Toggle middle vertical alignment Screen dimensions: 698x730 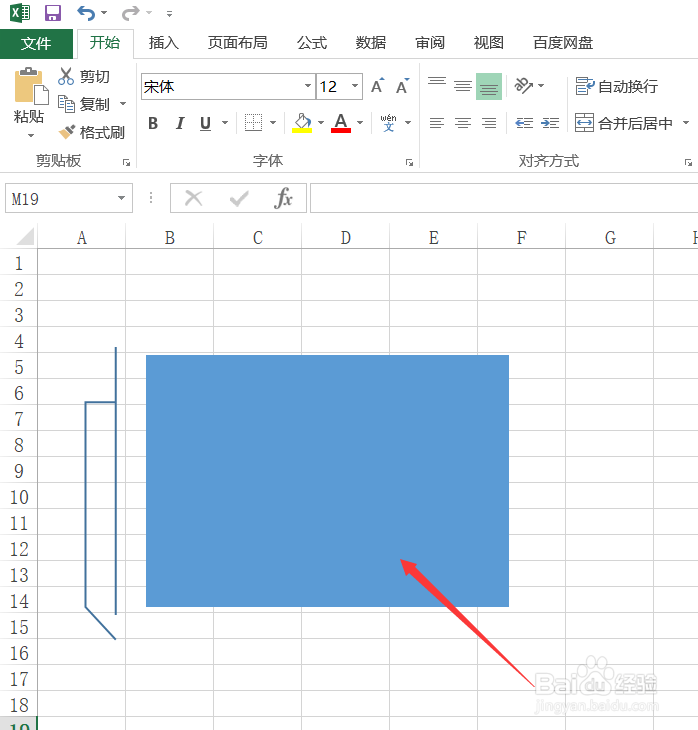click(463, 86)
